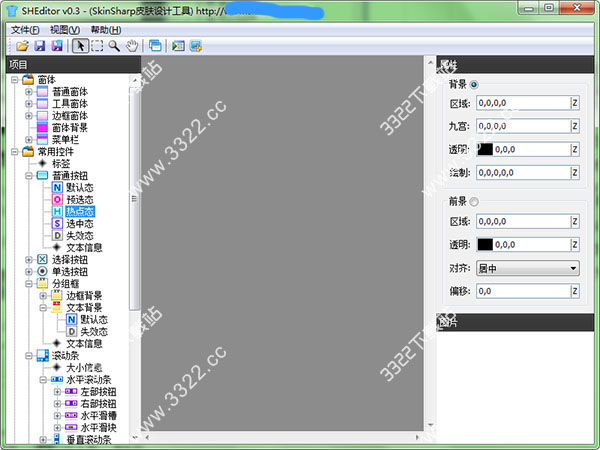Expand the 边框窗体 node

[x=29, y=116]
